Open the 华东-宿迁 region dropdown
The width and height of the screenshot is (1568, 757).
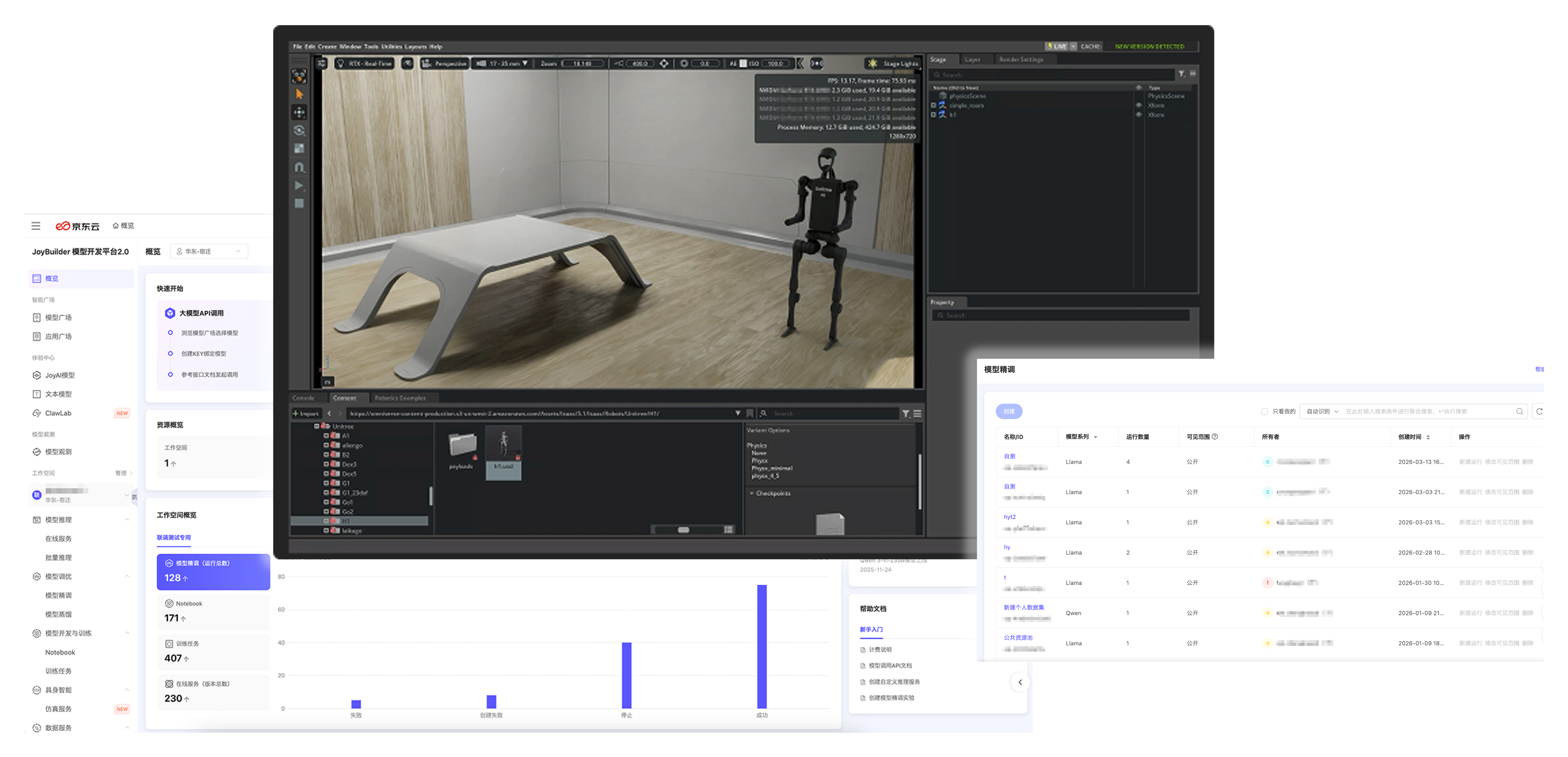point(209,251)
